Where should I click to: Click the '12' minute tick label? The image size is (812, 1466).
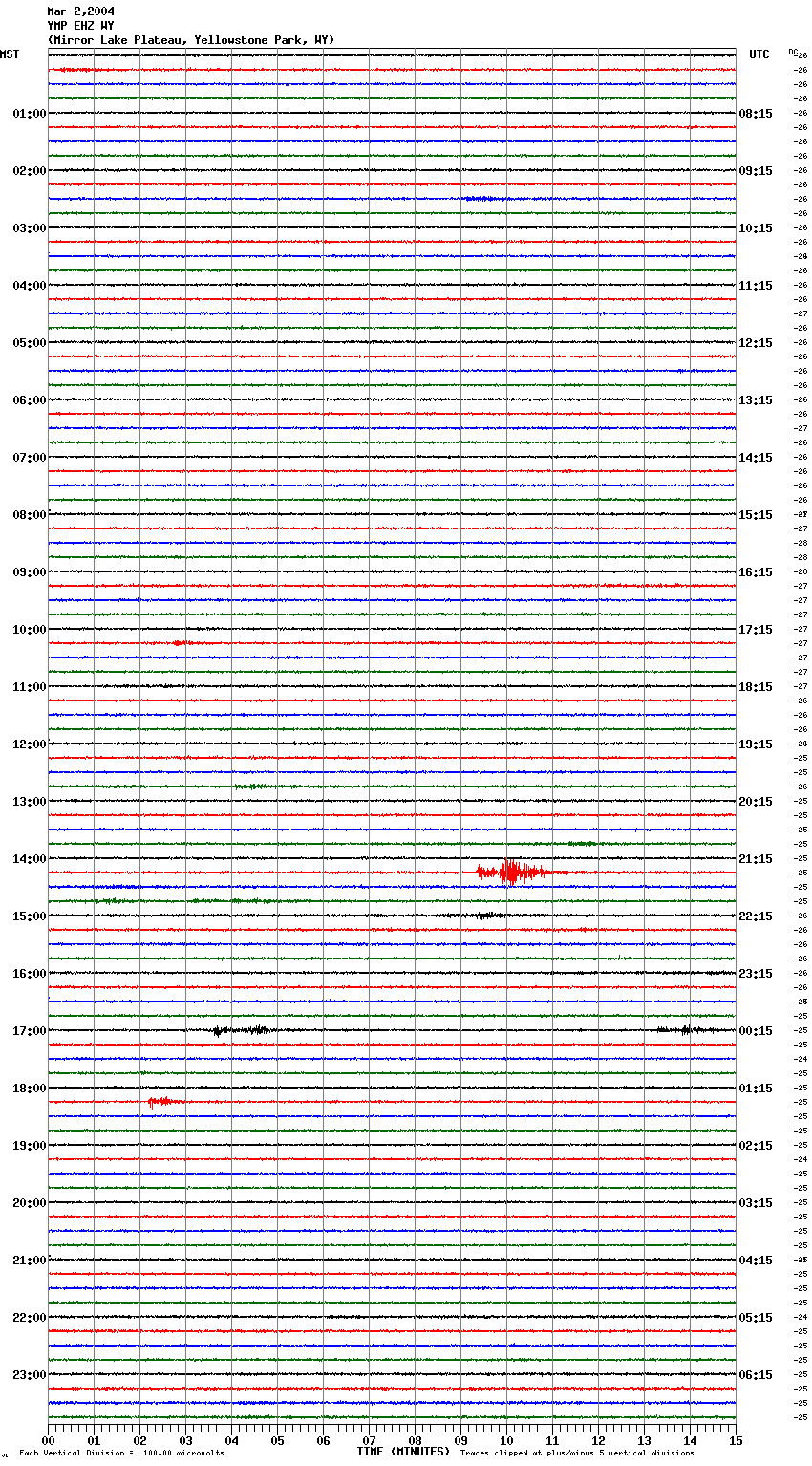[598, 1440]
